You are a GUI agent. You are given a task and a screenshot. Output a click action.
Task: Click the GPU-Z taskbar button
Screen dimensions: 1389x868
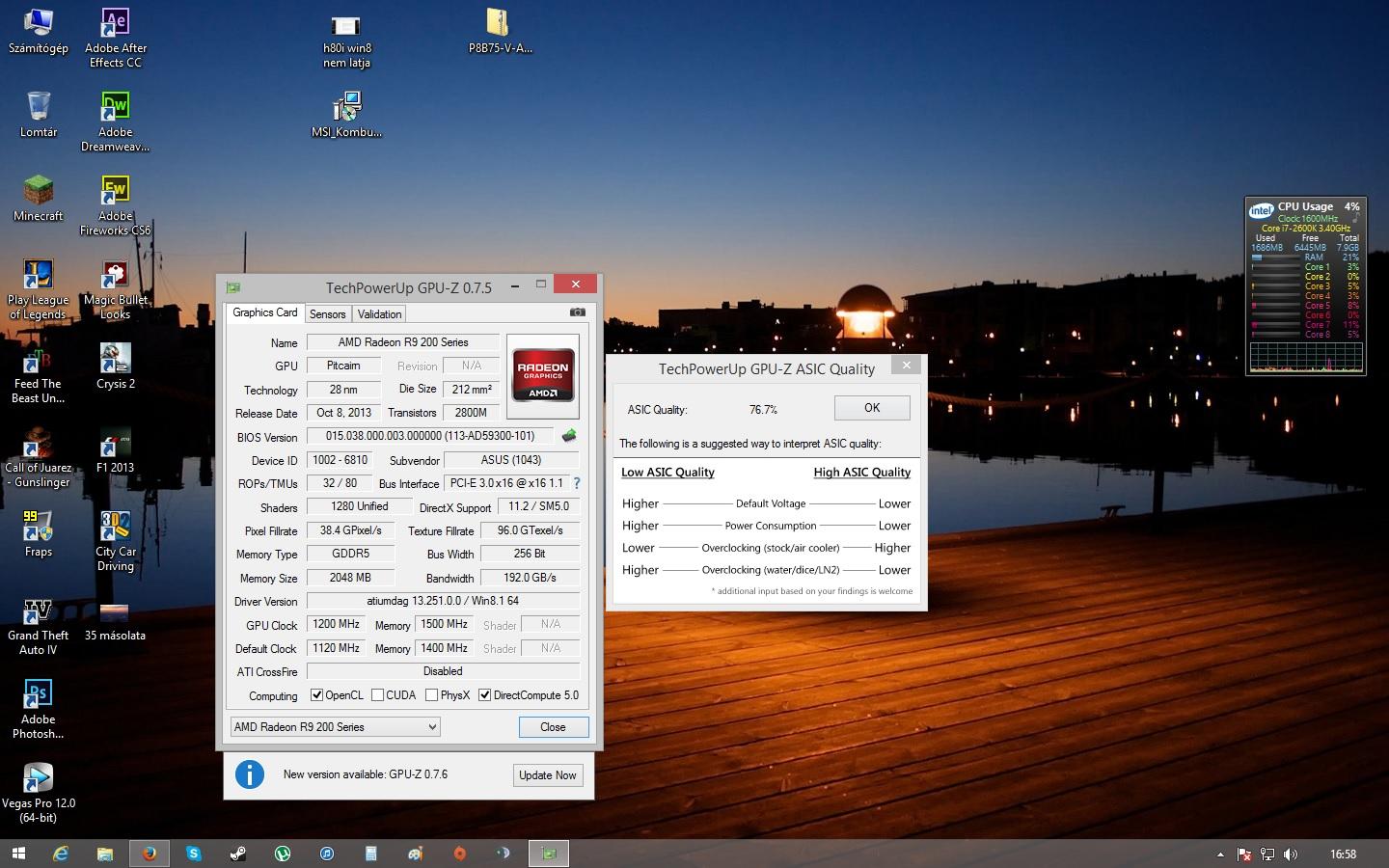tap(549, 854)
